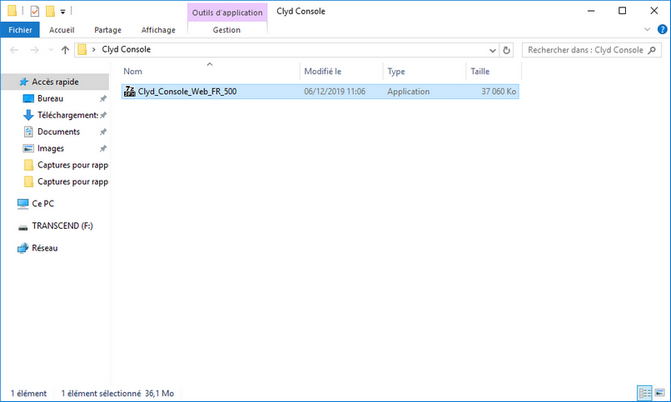Click the Clyd_Console_Web_FR_500 application icon
The height and width of the screenshot is (402, 671).
pyautogui.click(x=130, y=91)
